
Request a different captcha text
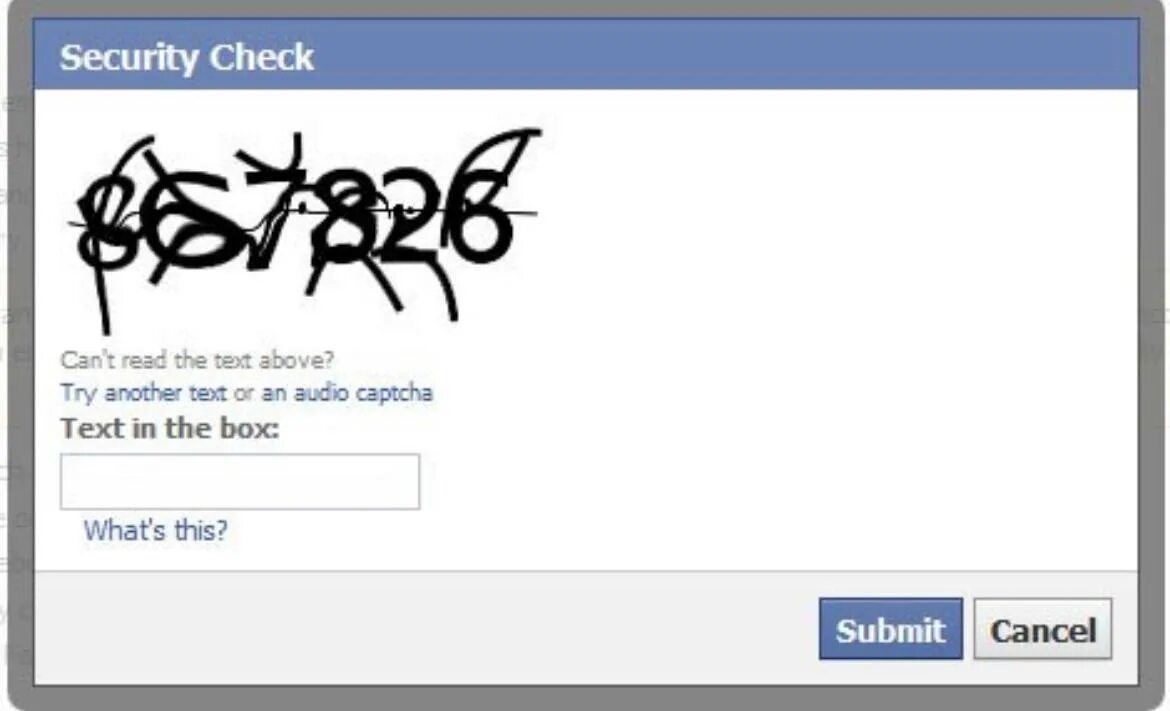[143, 392]
